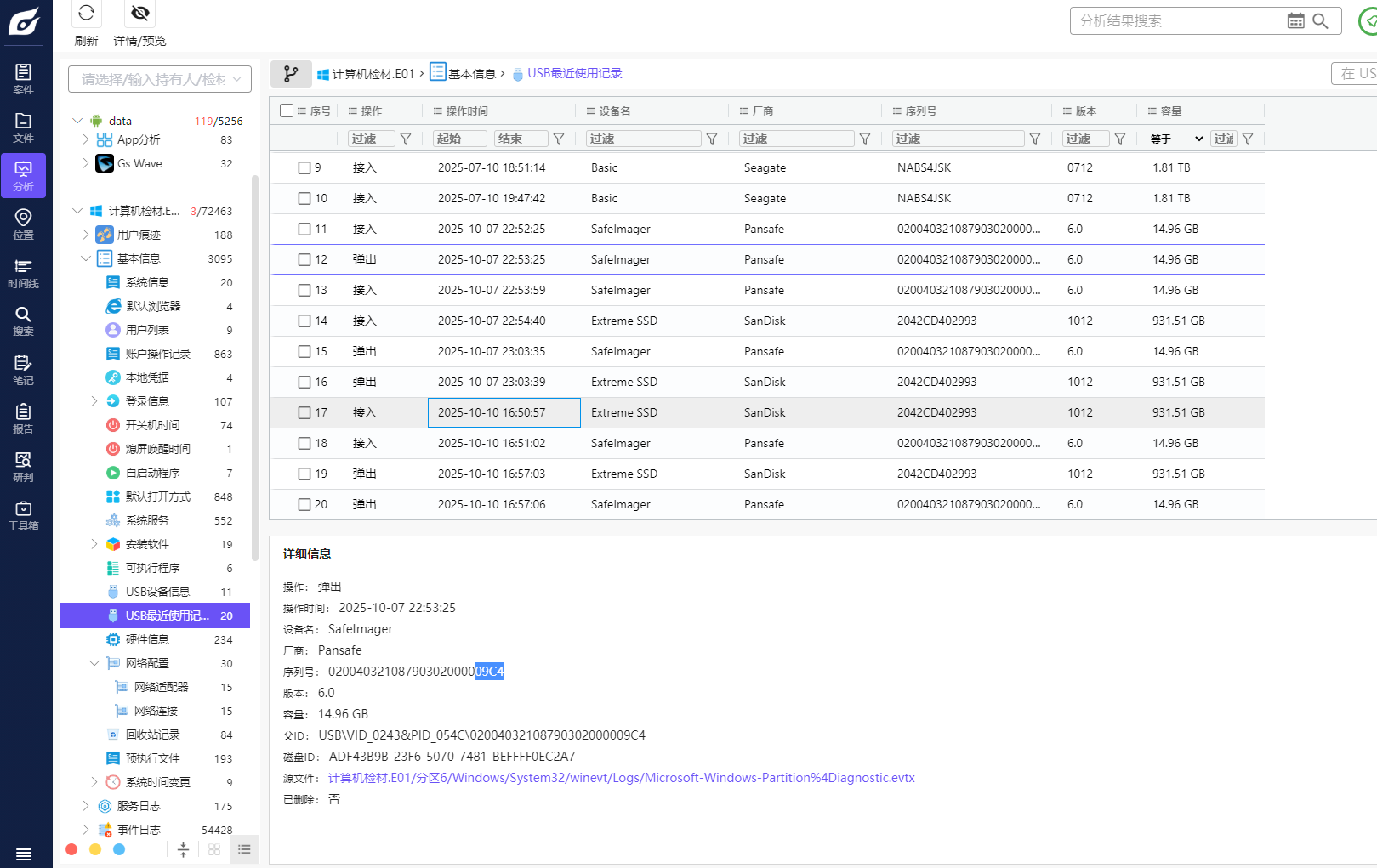The height and width of the screenshot is (868, 1377).
Task: Open the 等于 operator dropdown under 容量
Action: point(1176,139)
